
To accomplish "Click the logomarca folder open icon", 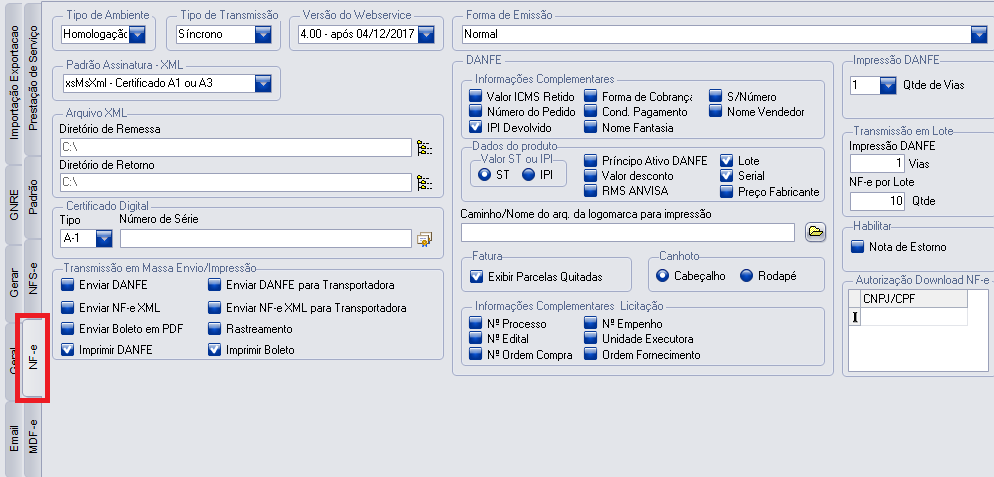I will tap(815, 232).
